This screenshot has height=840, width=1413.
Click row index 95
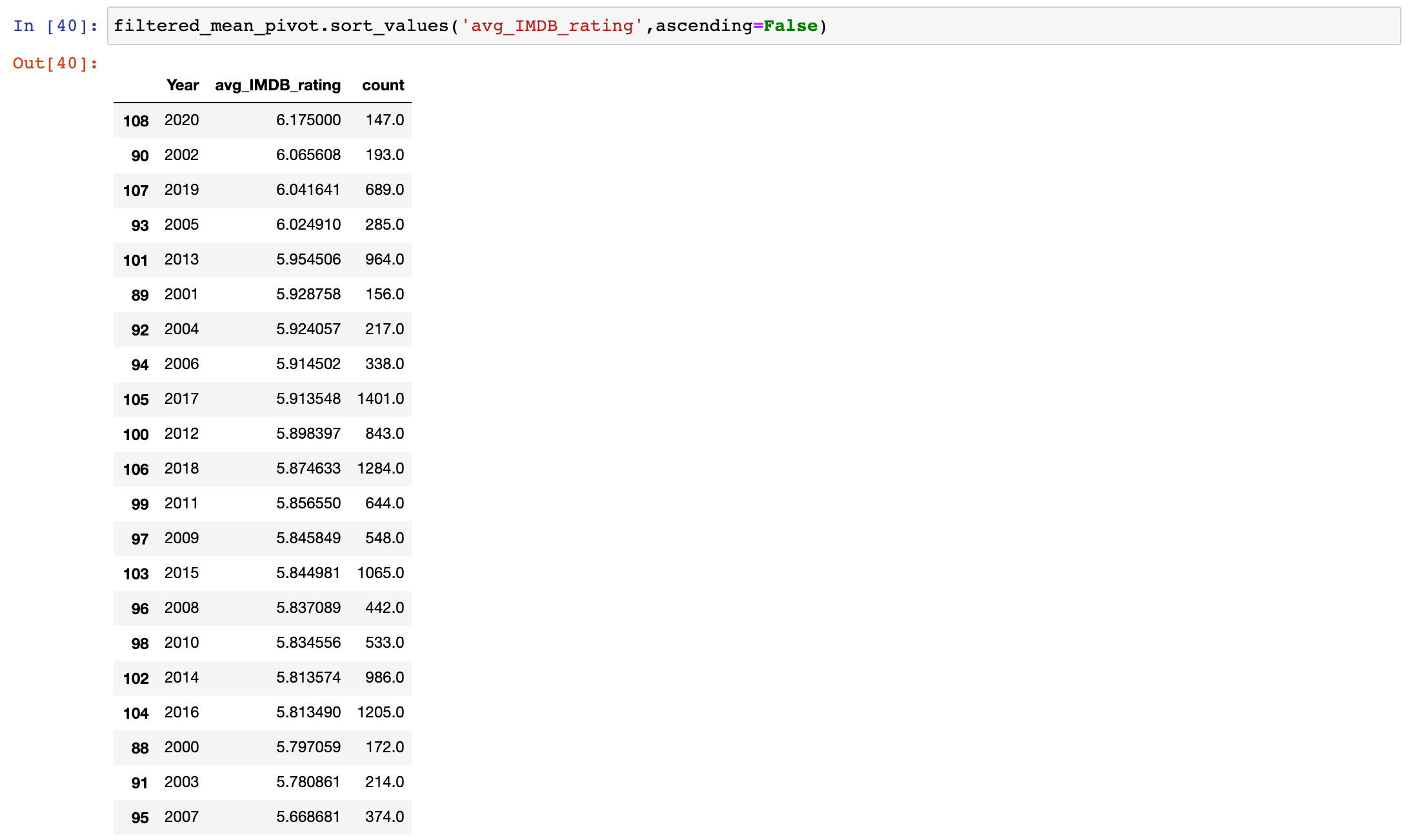[x=140, y=817]
